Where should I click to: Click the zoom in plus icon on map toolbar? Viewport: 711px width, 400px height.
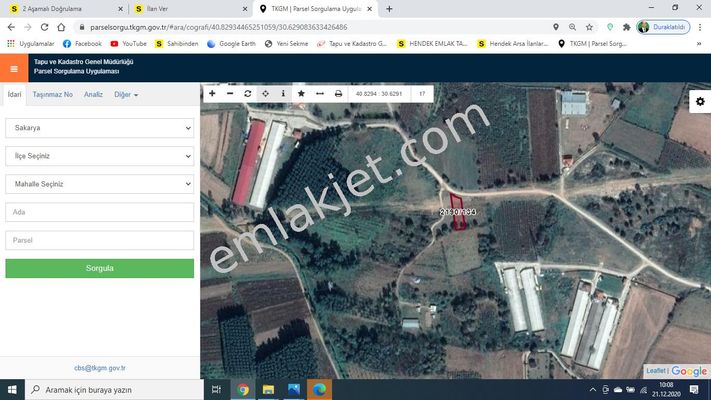coord(212,93)
